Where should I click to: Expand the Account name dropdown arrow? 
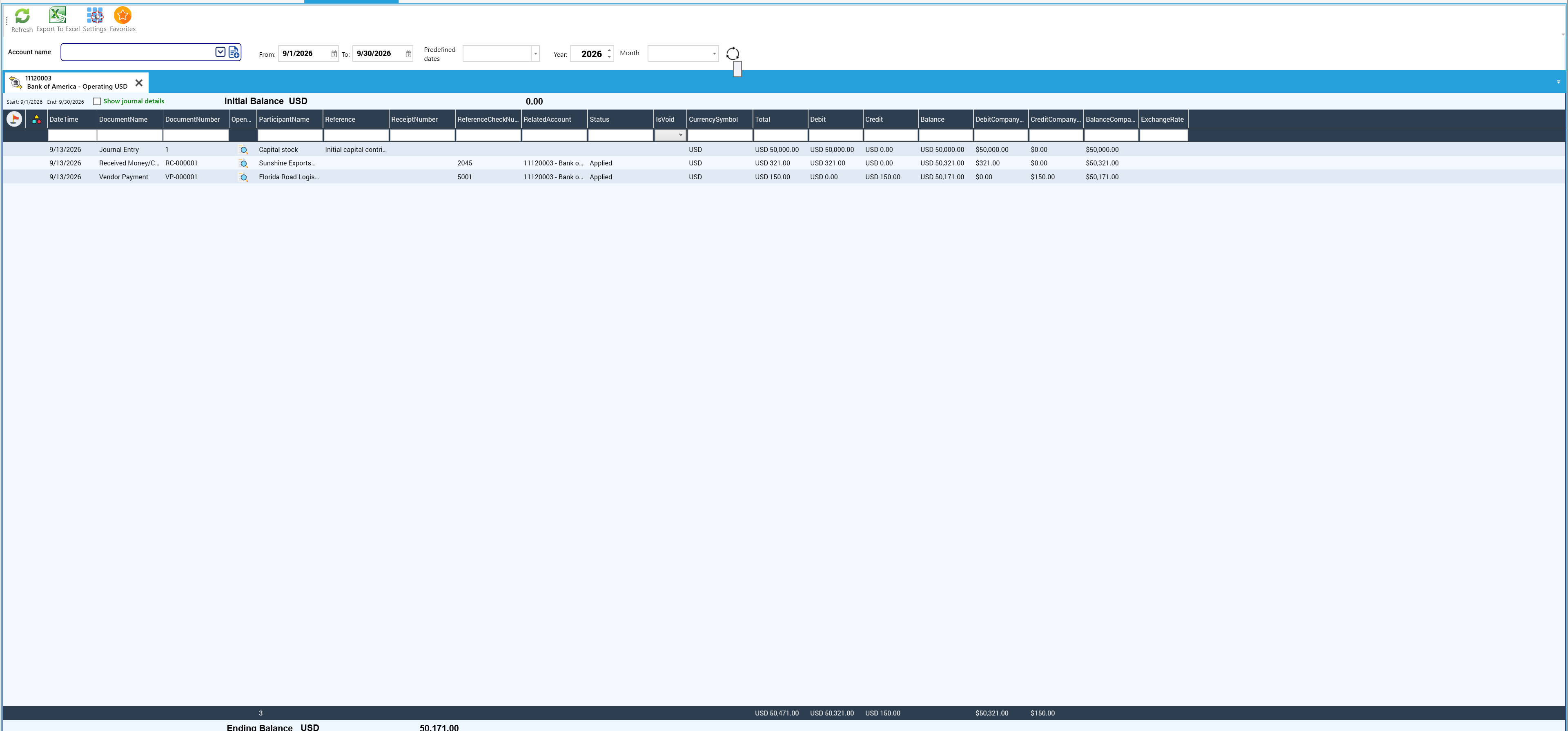coord(220,52)
